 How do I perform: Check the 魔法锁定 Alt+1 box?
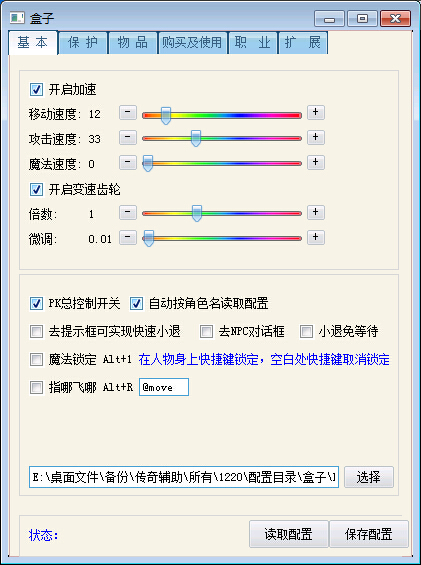pos(36,360)
